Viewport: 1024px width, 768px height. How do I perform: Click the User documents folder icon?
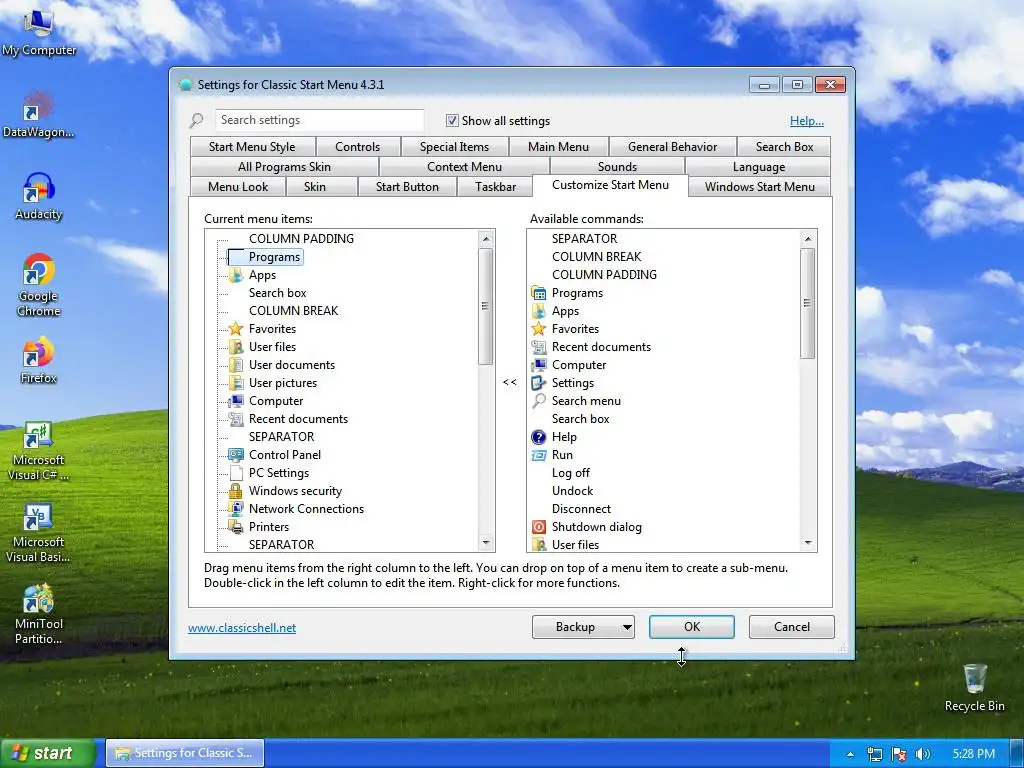(x=236, y=364)
